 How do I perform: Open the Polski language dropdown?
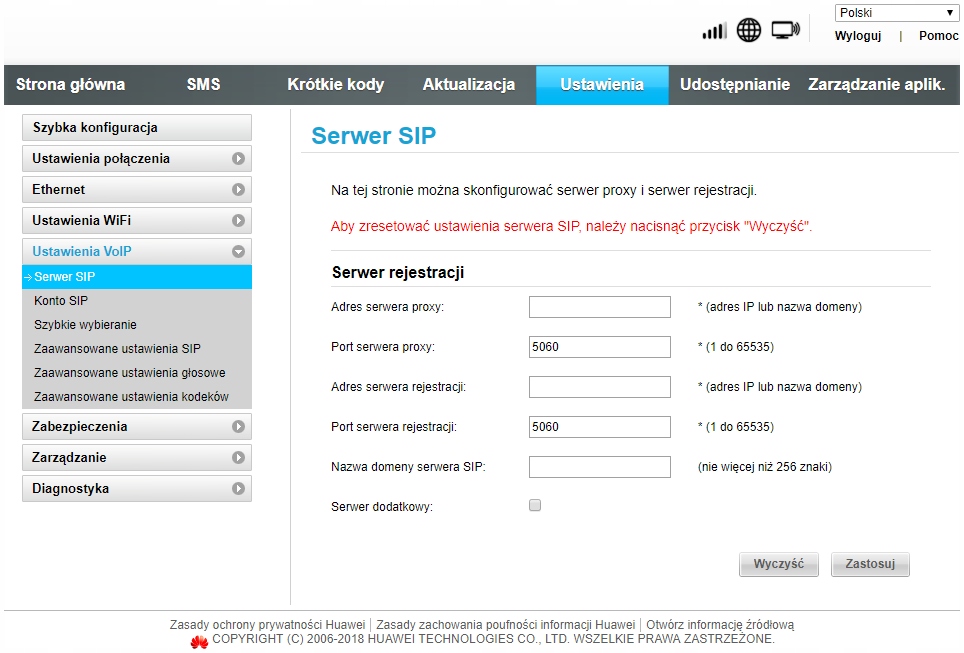[x=896, y=13]
